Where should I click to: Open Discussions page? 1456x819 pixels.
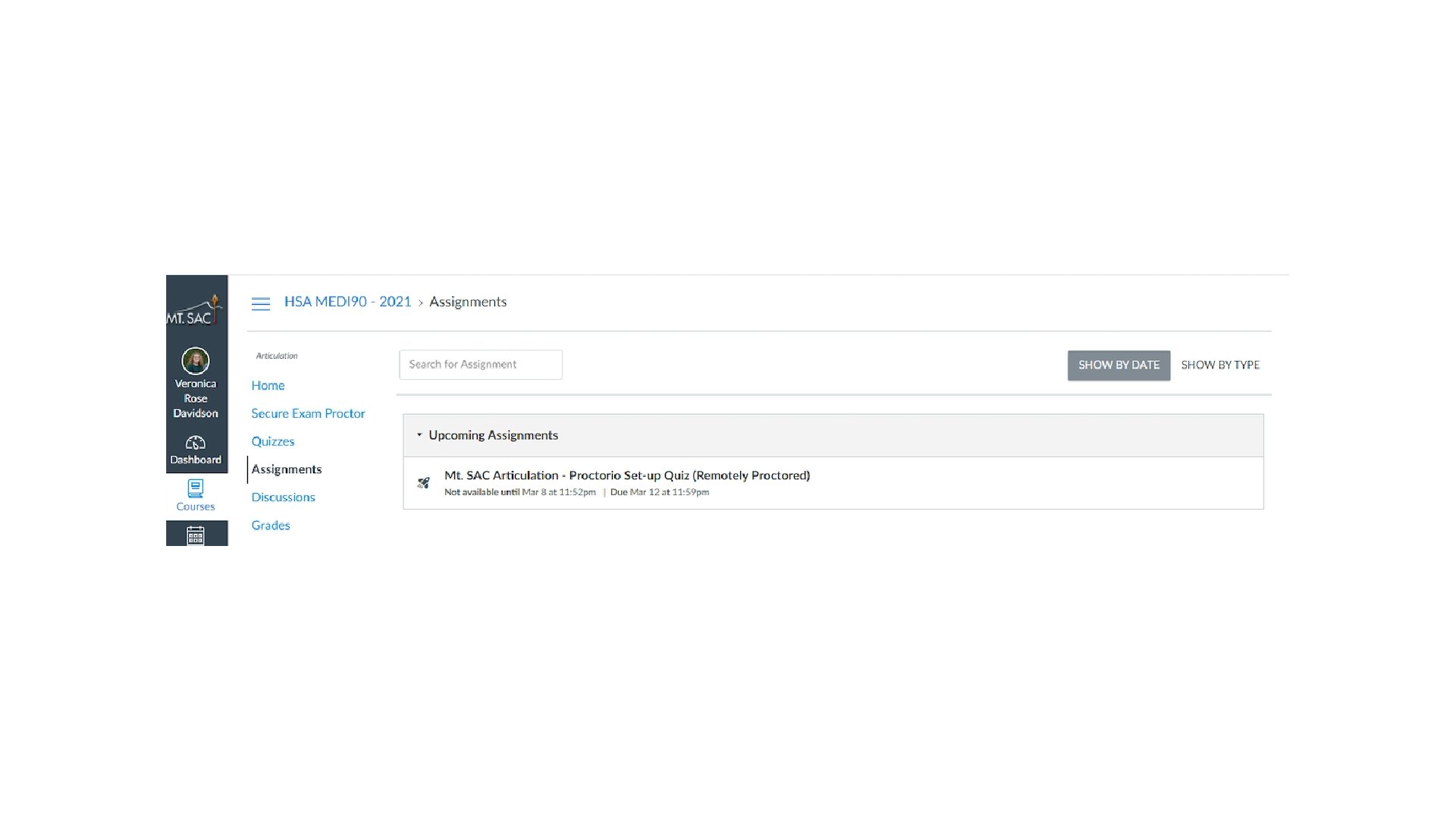click(283, 497)
